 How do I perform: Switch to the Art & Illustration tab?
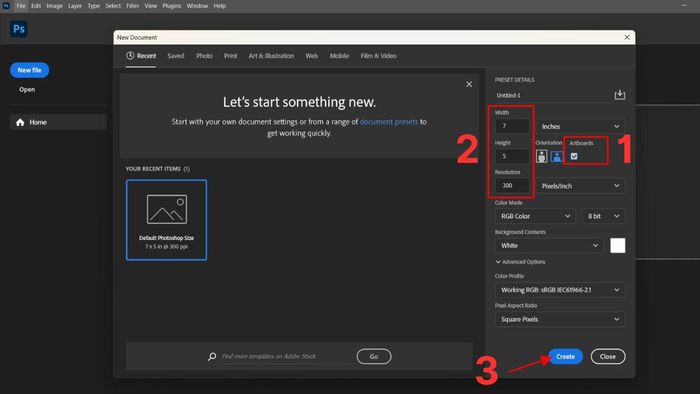(x=271, y=56)
